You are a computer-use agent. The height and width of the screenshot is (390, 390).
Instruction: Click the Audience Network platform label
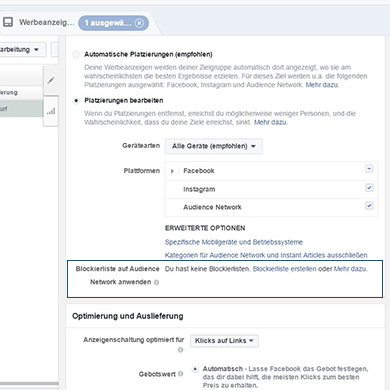[x=212, y=207]
